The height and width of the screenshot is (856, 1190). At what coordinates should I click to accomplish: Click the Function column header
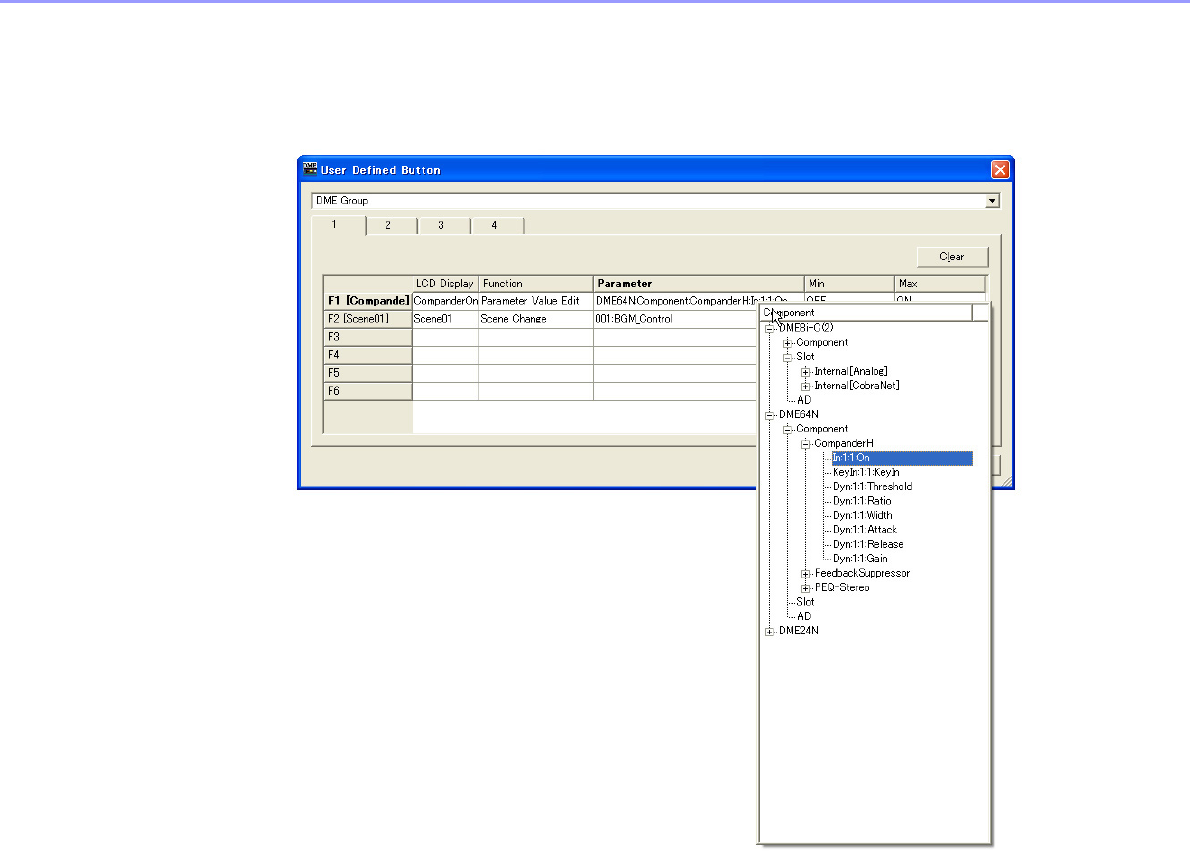536,284
